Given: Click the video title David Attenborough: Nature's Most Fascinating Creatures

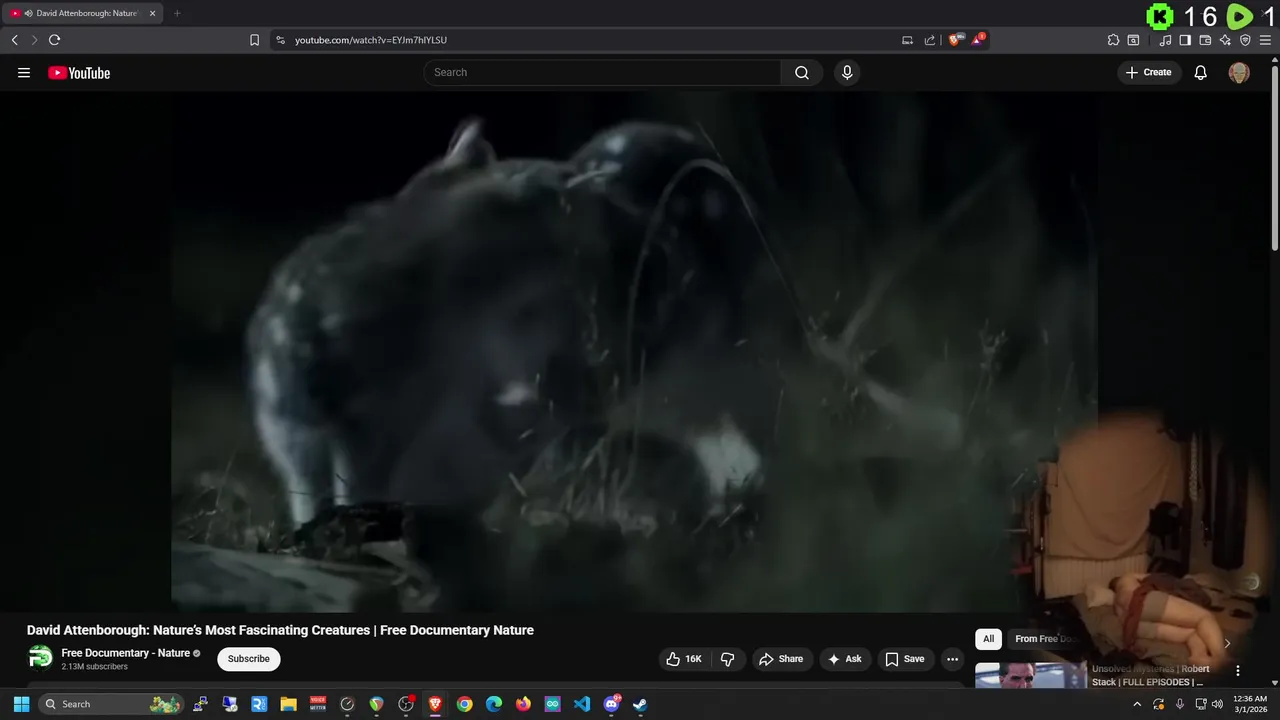Looking at the screenshot, I should point(280,630).
